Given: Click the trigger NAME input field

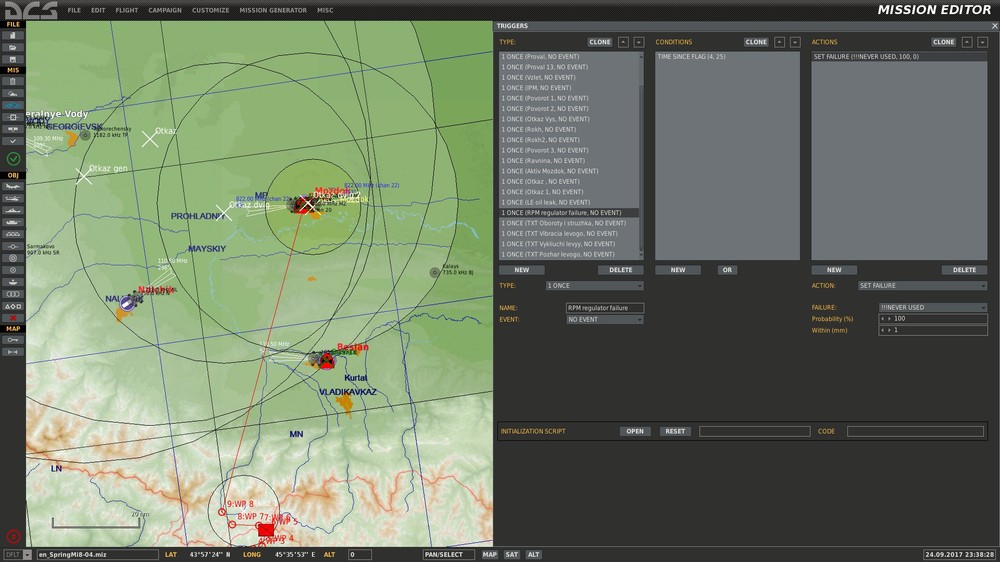Looking at the screenshot, I should (x=605, y=307).
